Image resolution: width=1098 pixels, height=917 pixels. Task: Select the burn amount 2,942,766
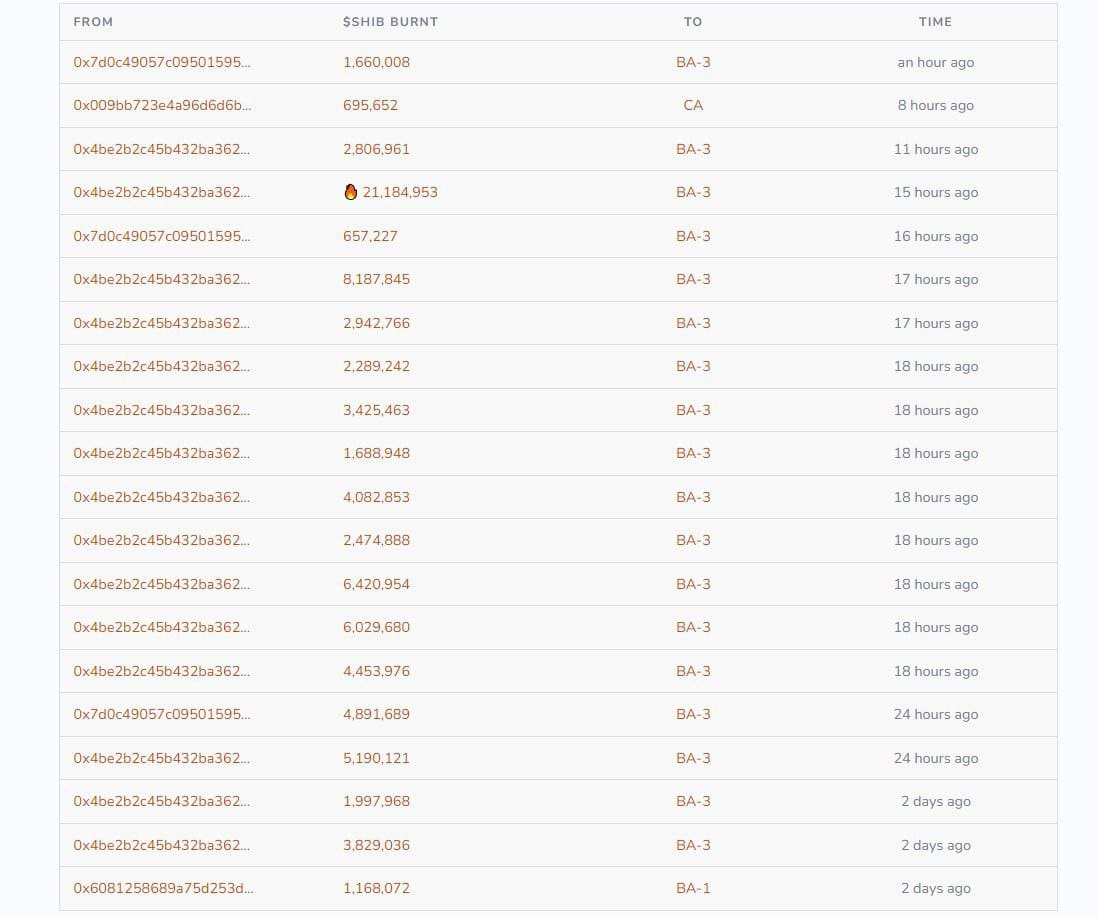(376, 323)
